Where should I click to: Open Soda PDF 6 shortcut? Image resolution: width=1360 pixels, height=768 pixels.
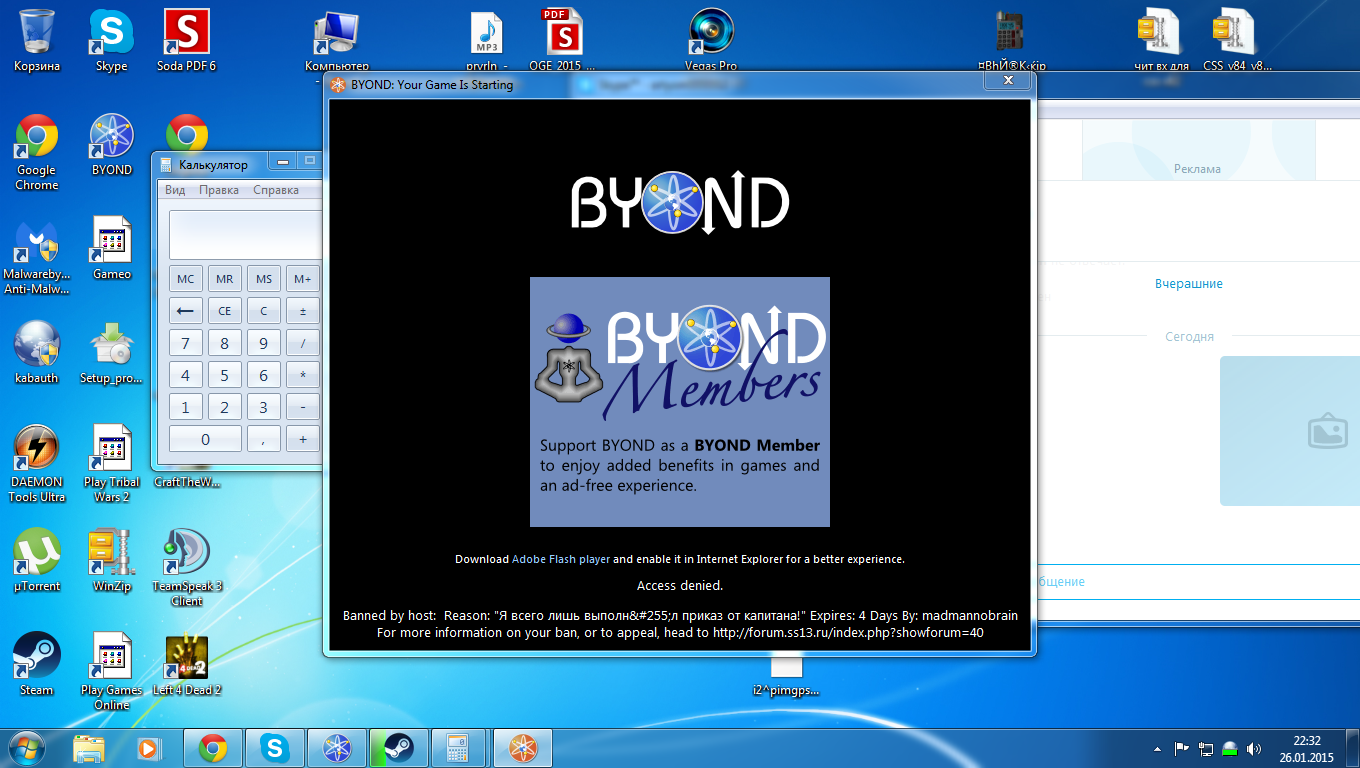(x=187, y=40)
